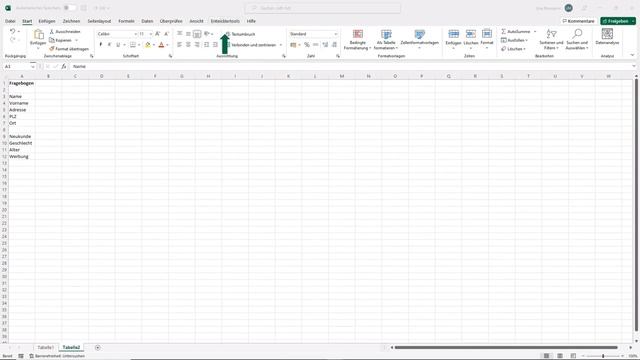The height and width of the screenshot is (360, 640).
Task: Apply the red font color A
Action: 161,44
